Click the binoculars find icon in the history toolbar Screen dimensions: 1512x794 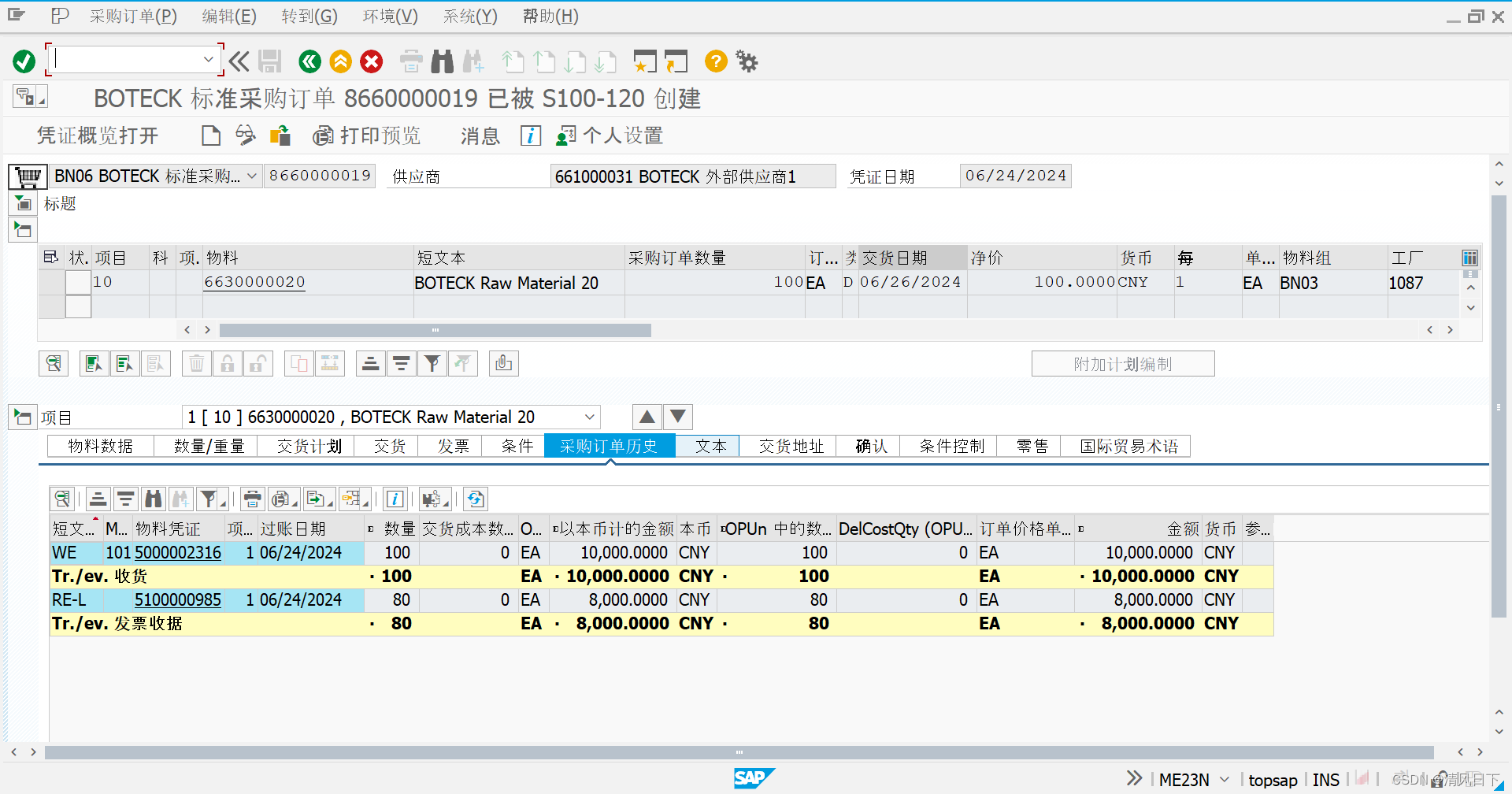(x=154, y=499)
